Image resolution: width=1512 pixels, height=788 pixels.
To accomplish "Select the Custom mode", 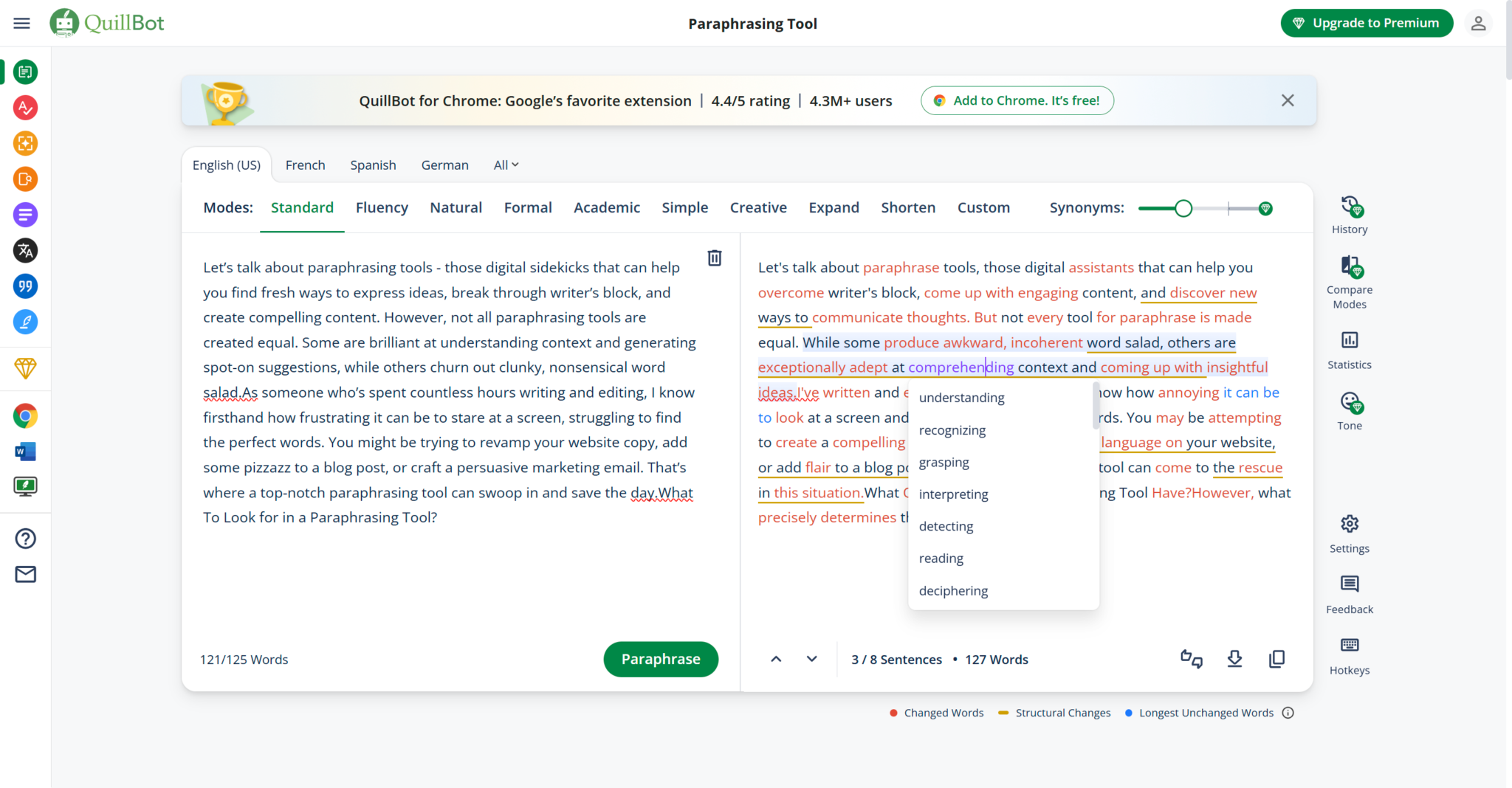I will (x=983, y=208).
